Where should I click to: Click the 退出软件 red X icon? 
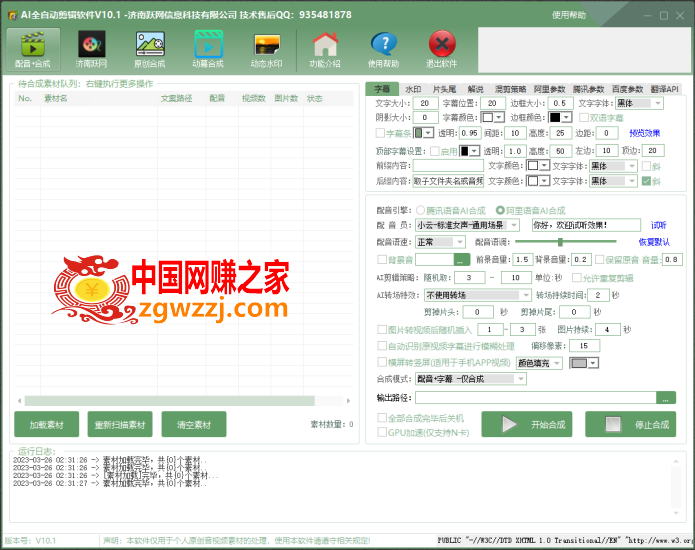[x=442, y=49]
